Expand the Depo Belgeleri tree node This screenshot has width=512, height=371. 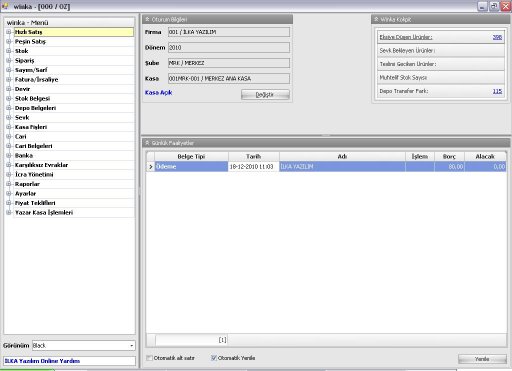pos(9,108)
